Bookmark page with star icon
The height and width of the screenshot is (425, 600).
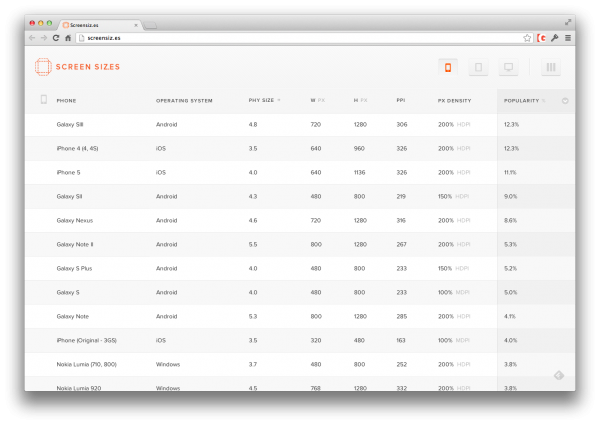click(x=527, y=38)
